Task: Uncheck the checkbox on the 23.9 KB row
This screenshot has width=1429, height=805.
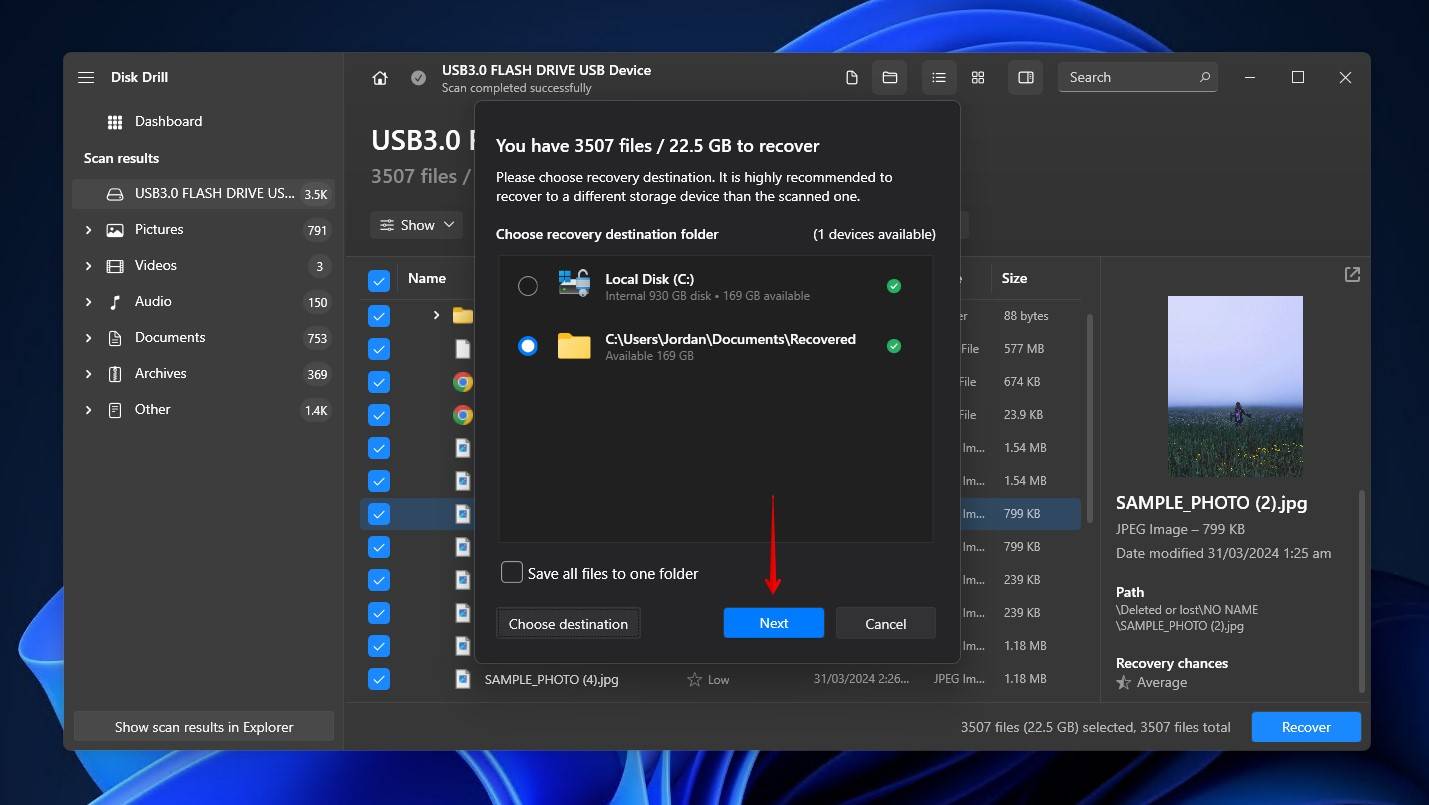Action: click(x=379, y=415)
